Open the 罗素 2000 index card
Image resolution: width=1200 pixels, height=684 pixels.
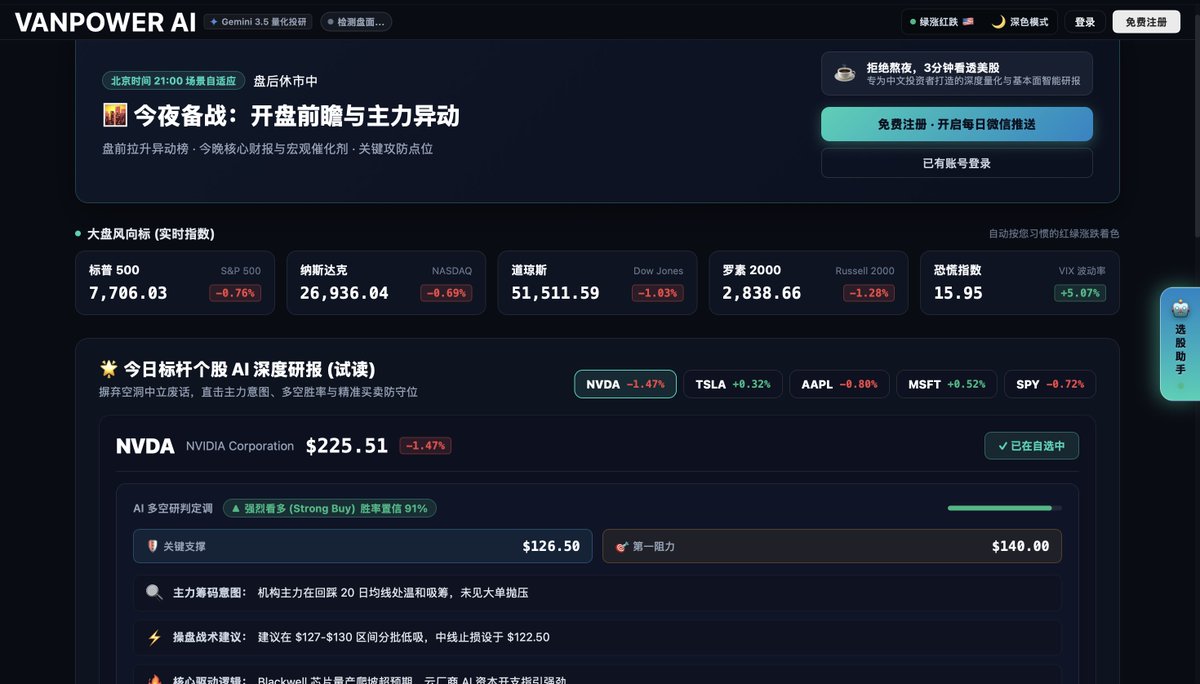(809, 283)
